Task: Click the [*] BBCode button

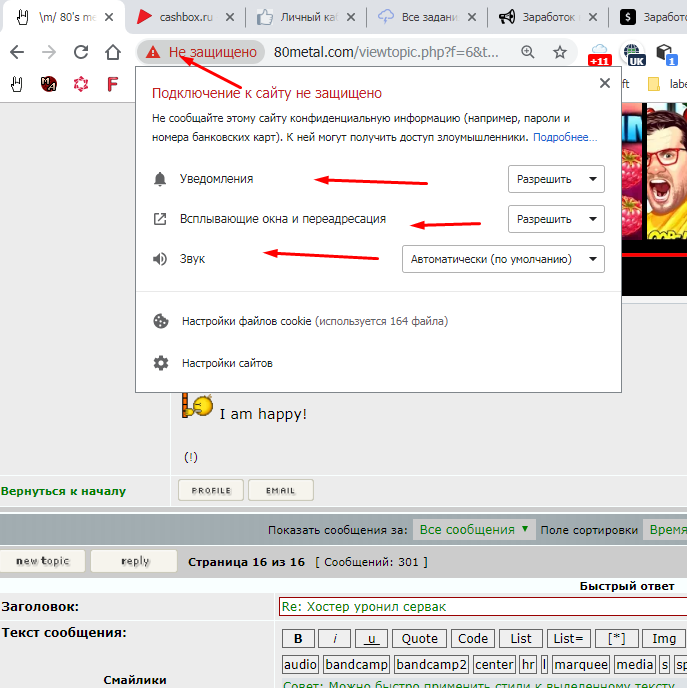Action: (x=616, y=638)
